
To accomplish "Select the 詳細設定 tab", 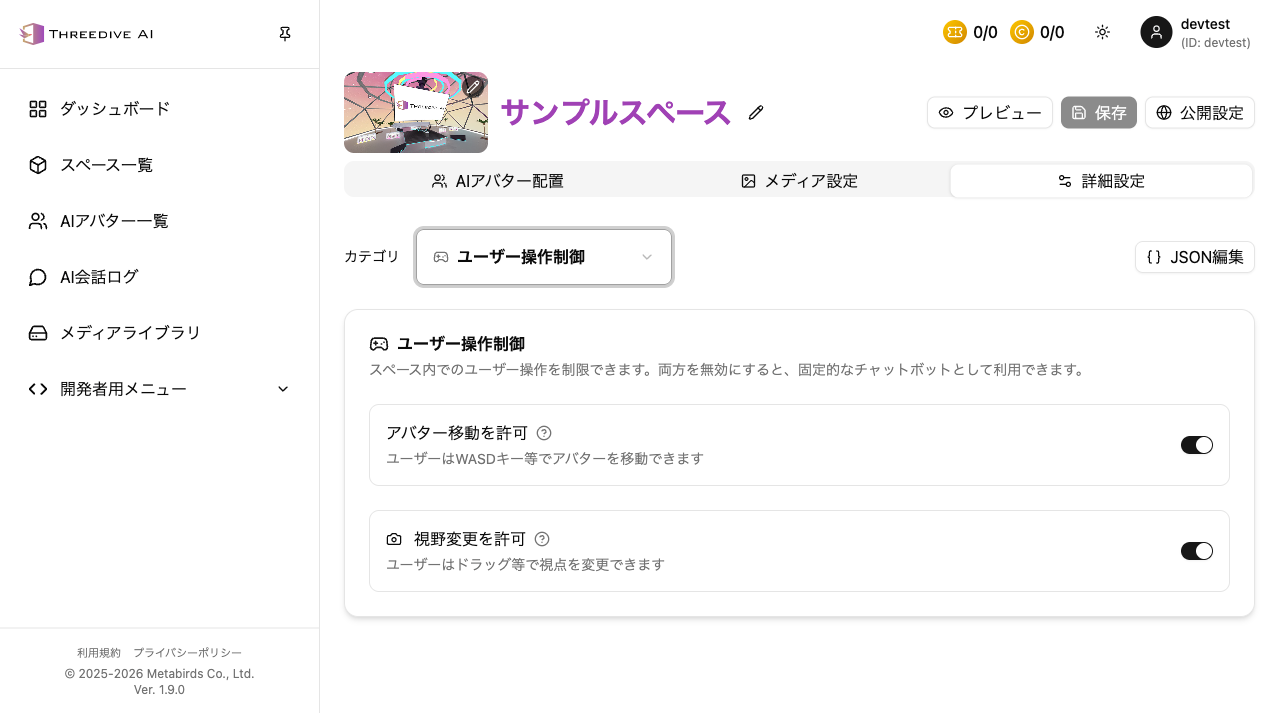I will coord(1101,181).
